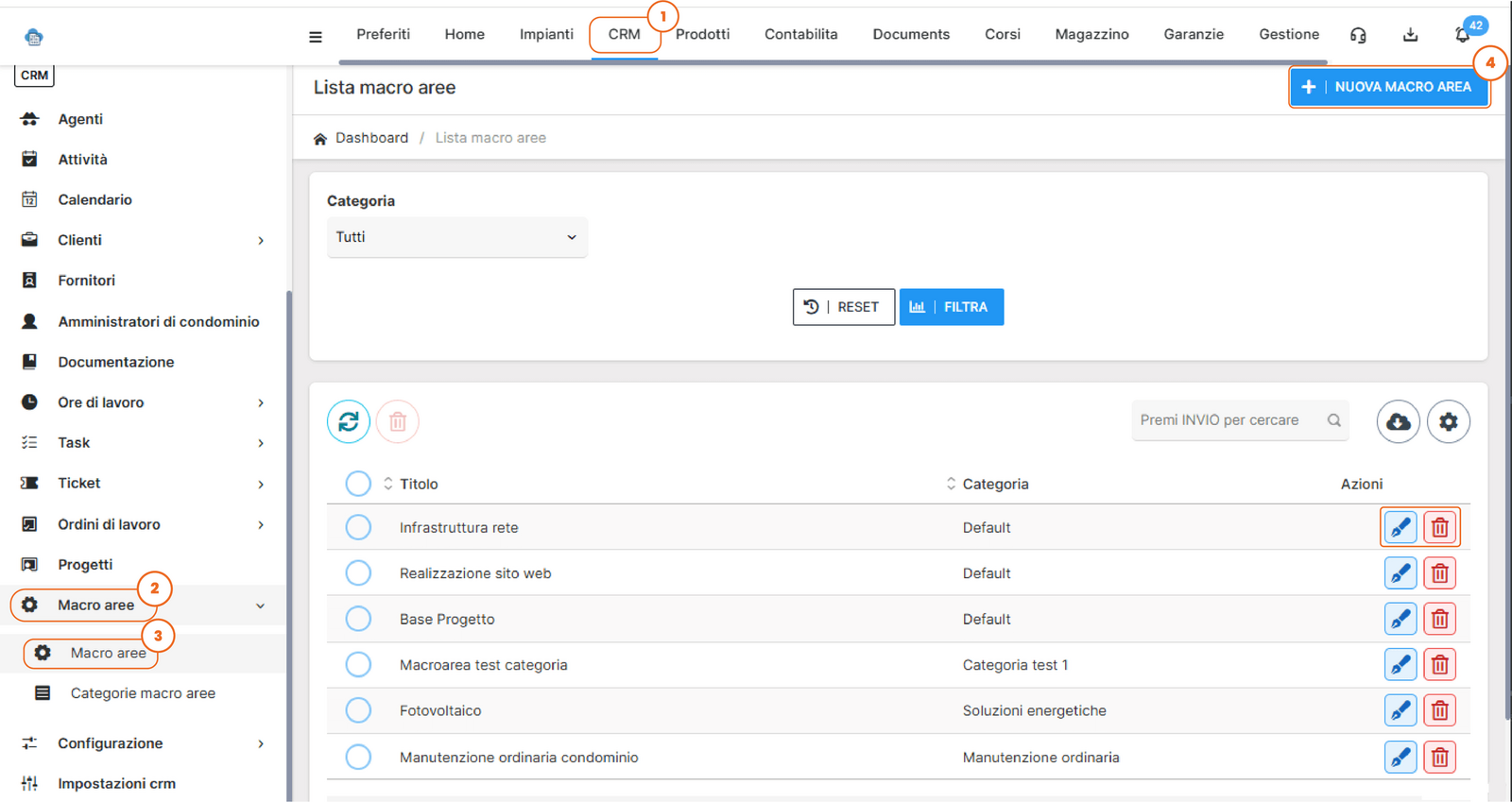Click the cloud download export icon
This screenshot has width=1512, height=802.
coord(1398,421)
